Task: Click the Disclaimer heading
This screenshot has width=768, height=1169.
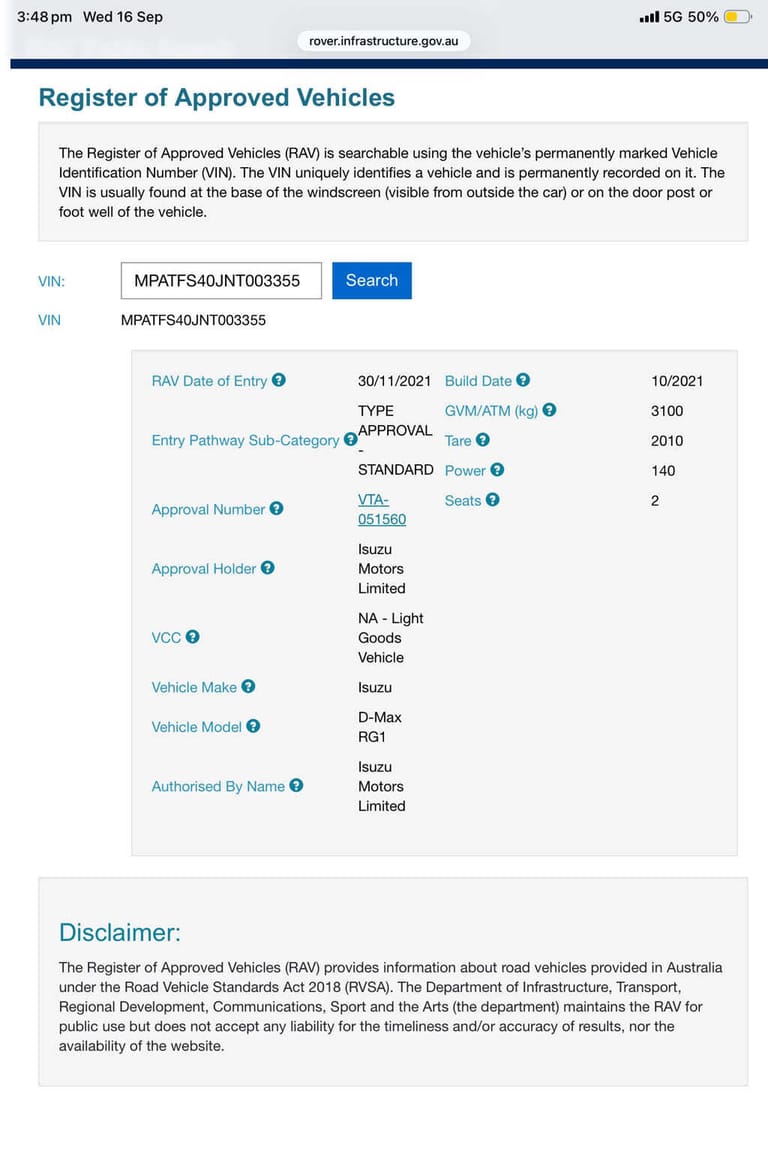Action: (x=120, y=933)
